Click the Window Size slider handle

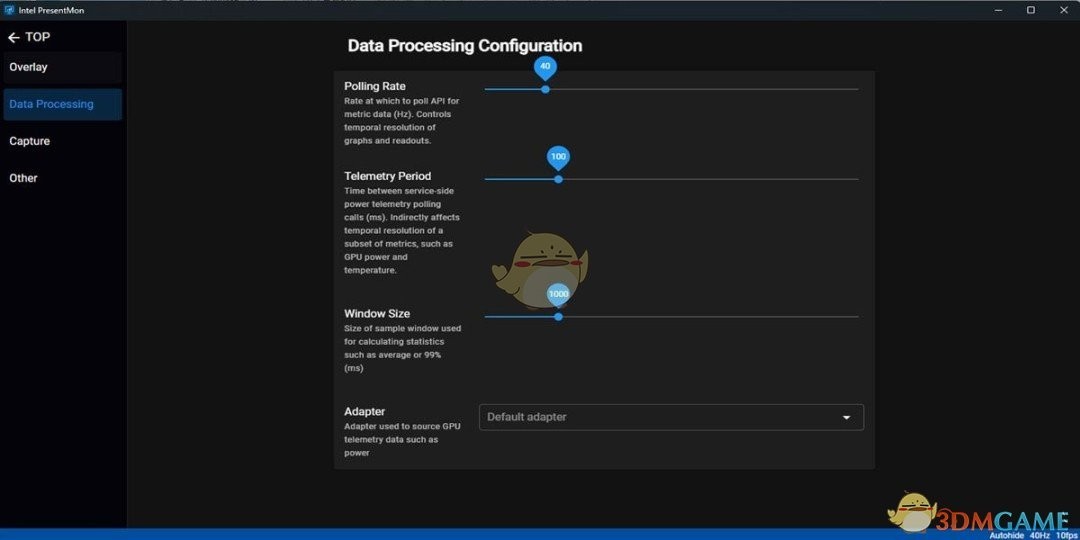tap(558, 317)
